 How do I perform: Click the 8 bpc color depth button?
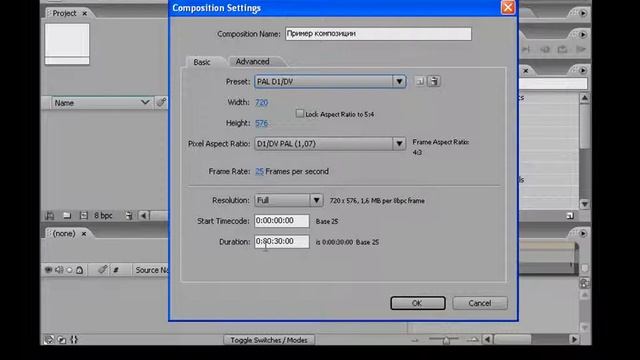tap(103, 216)
